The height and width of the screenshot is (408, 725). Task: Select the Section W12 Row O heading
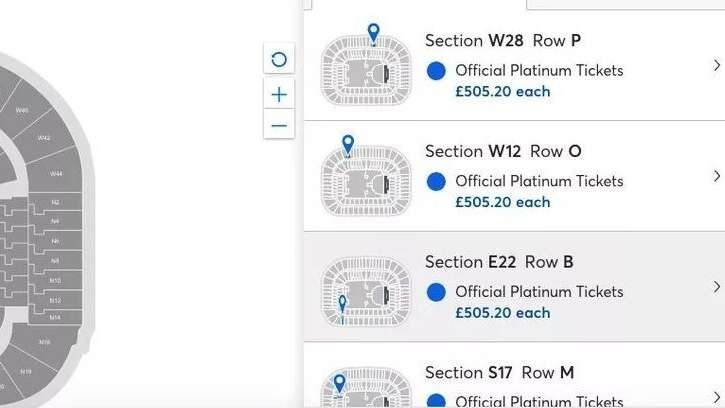pyautogui.click(x=503, y=152)
